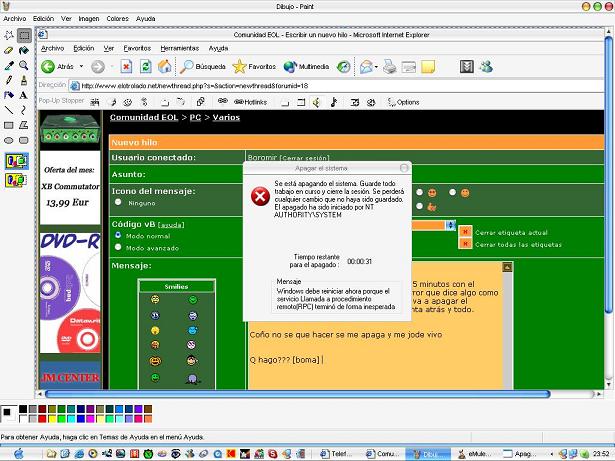Switch to the Comu... taskbar window
This screenshot has width=615, height=461.
(x=383, y=454)
